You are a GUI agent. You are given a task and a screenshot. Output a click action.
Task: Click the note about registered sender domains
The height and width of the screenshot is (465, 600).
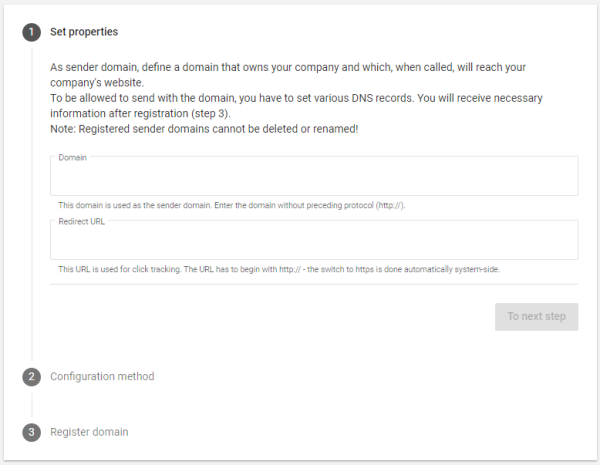(x=204, y=129)
